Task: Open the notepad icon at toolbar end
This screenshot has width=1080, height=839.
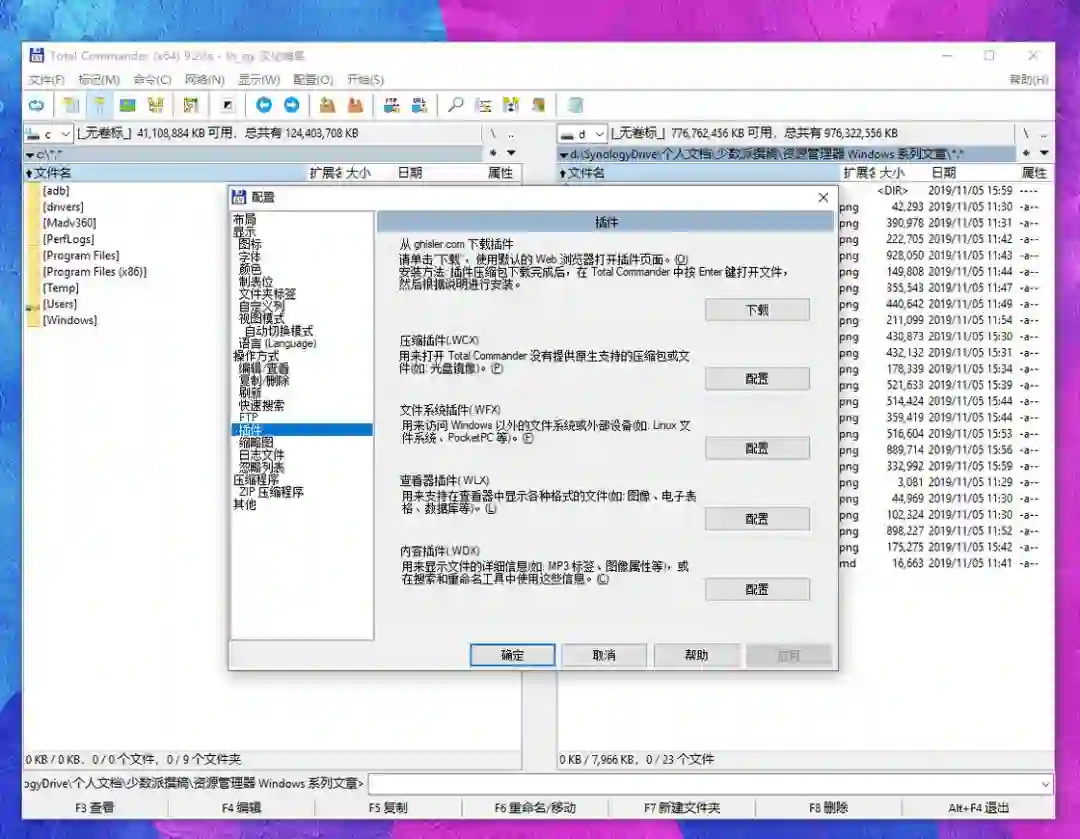Action: [x=575, y=105]
